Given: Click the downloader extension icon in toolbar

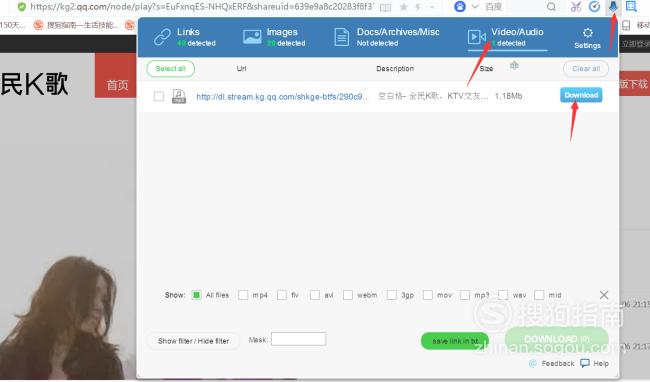Looking at the screenshot, I should [x=613, y=6].
